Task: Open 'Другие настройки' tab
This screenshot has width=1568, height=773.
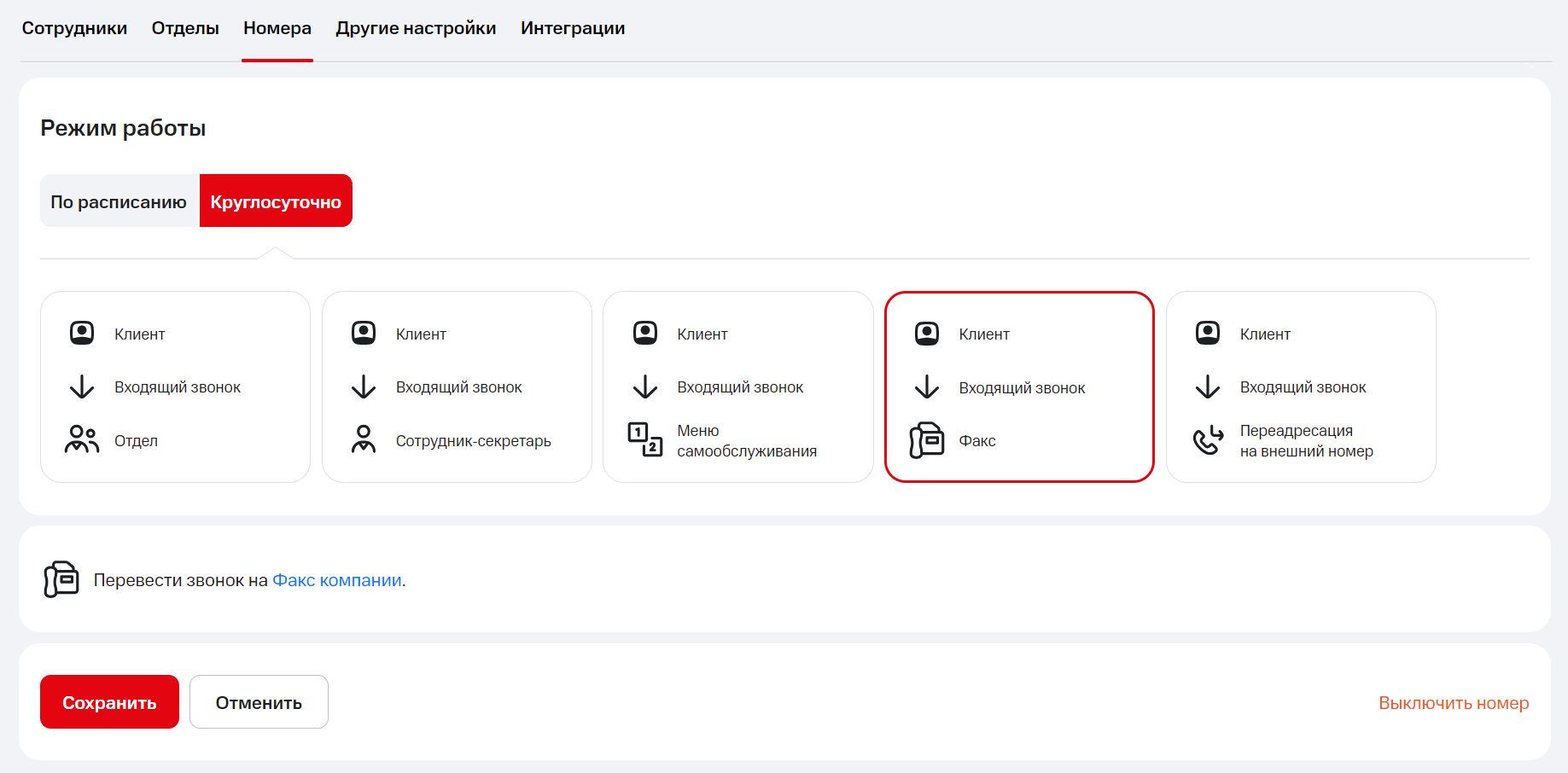Action: [x=416, y=28]
